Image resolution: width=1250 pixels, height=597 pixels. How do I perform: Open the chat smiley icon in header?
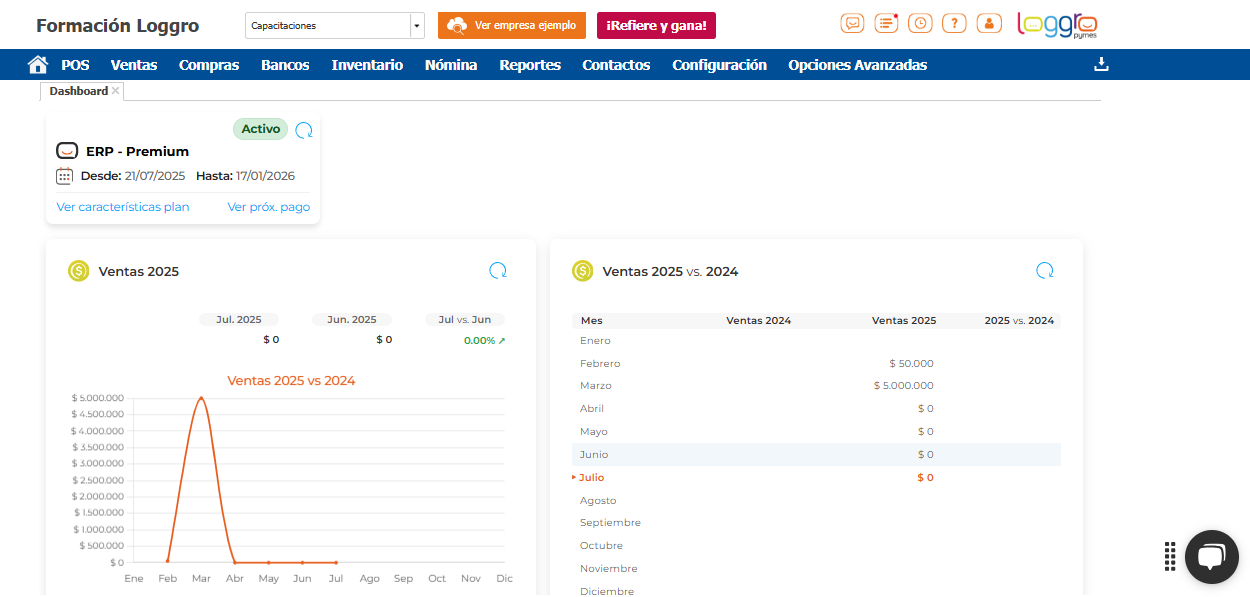pos(853,23)
